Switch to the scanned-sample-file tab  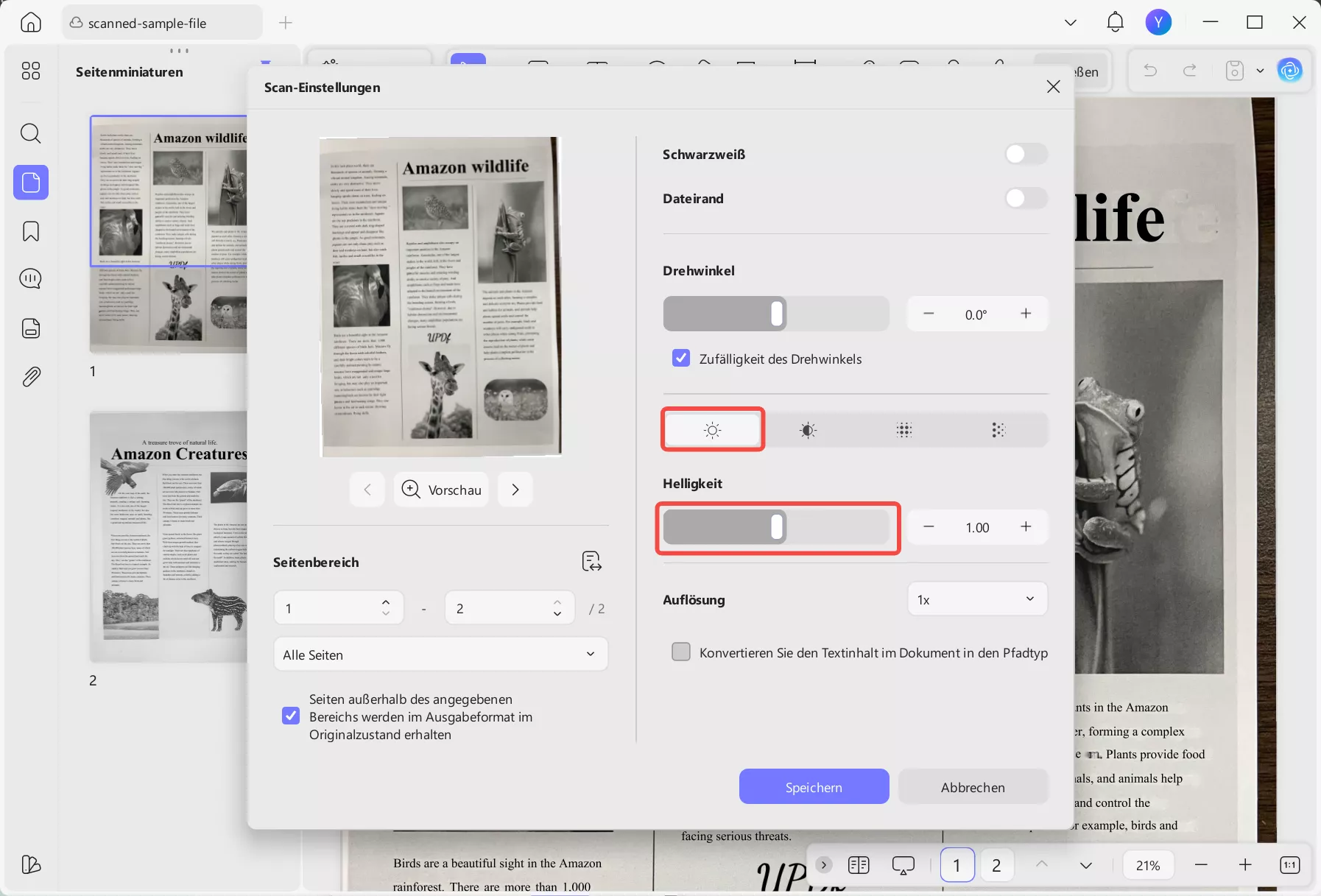pyautogui.click(x=162, y=23)
